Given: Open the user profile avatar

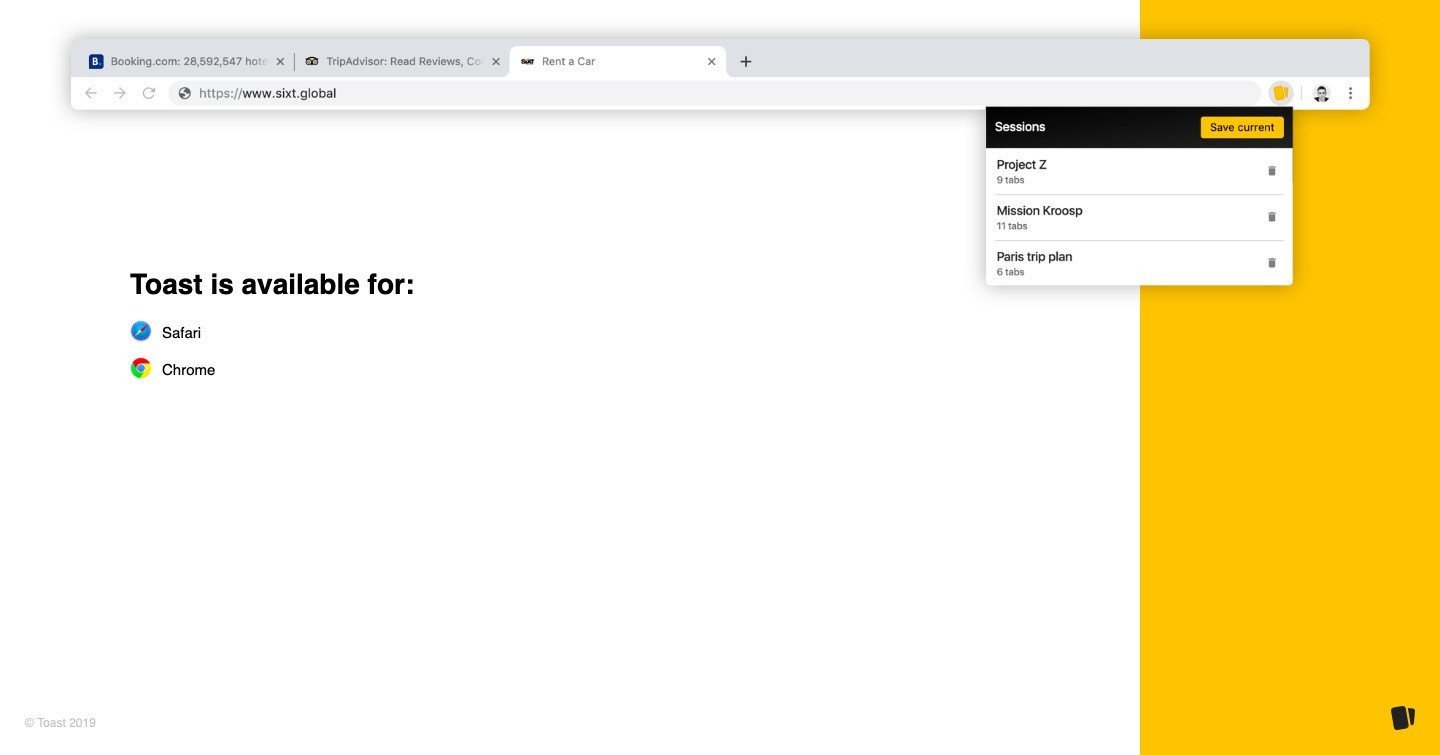Looking at the screenshot, I should click(1321, 93).
